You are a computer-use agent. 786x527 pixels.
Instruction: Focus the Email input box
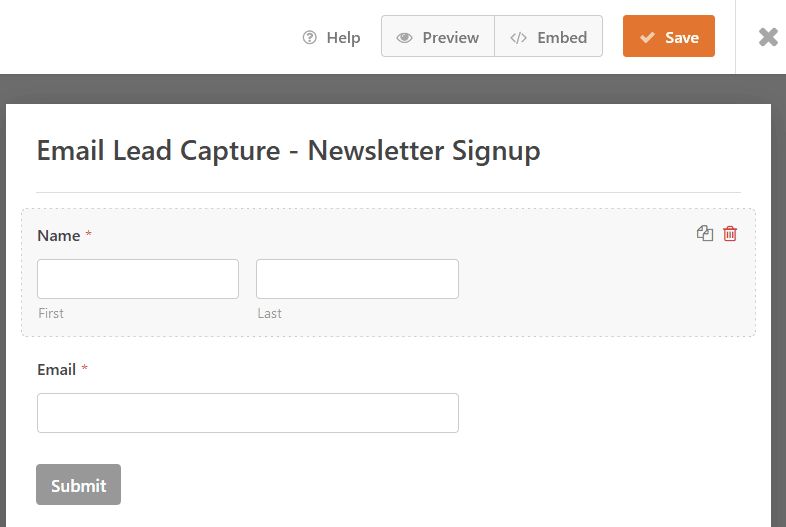(x=247, y=413)
